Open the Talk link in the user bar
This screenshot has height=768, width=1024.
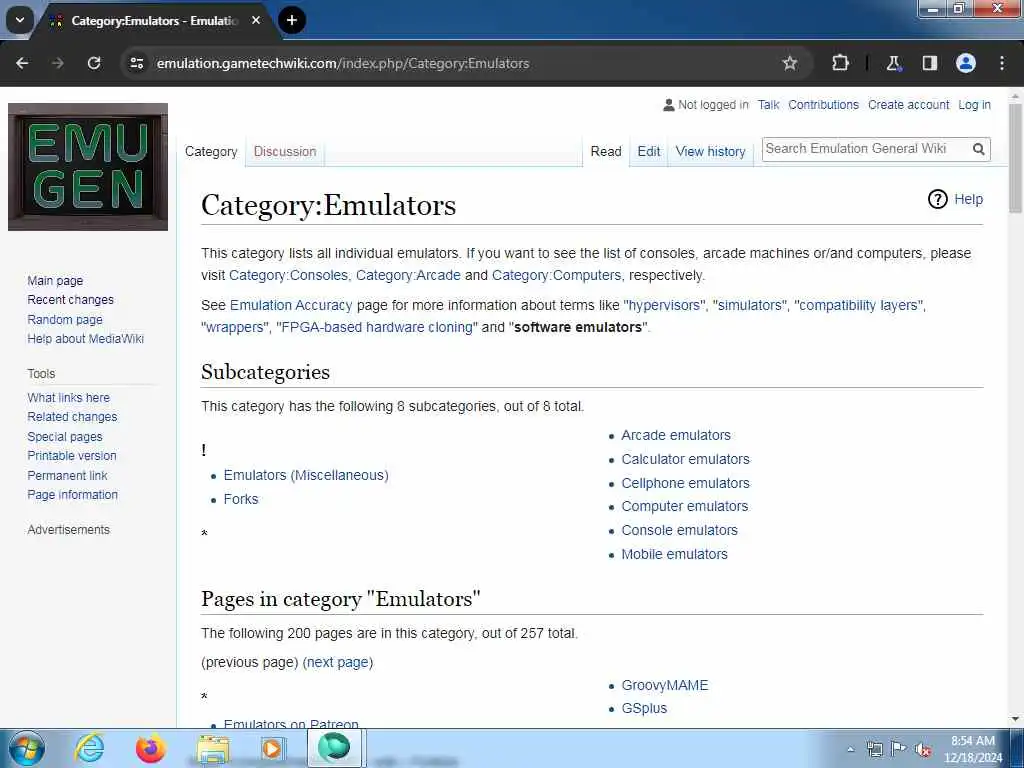pyautogui.click(x=769, y=104)
